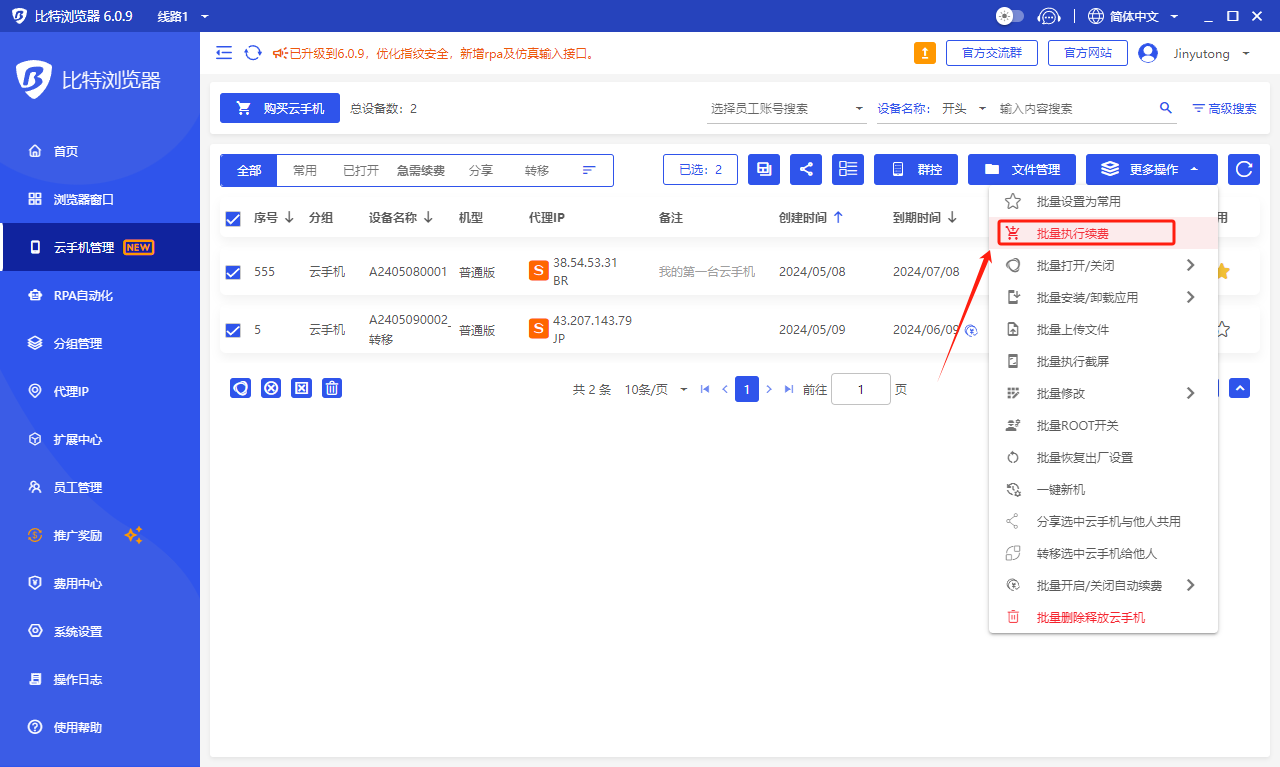Select 批量删除释放云手机 menu item
The width and height of the screenshot is (1280, 767).
1103,617
